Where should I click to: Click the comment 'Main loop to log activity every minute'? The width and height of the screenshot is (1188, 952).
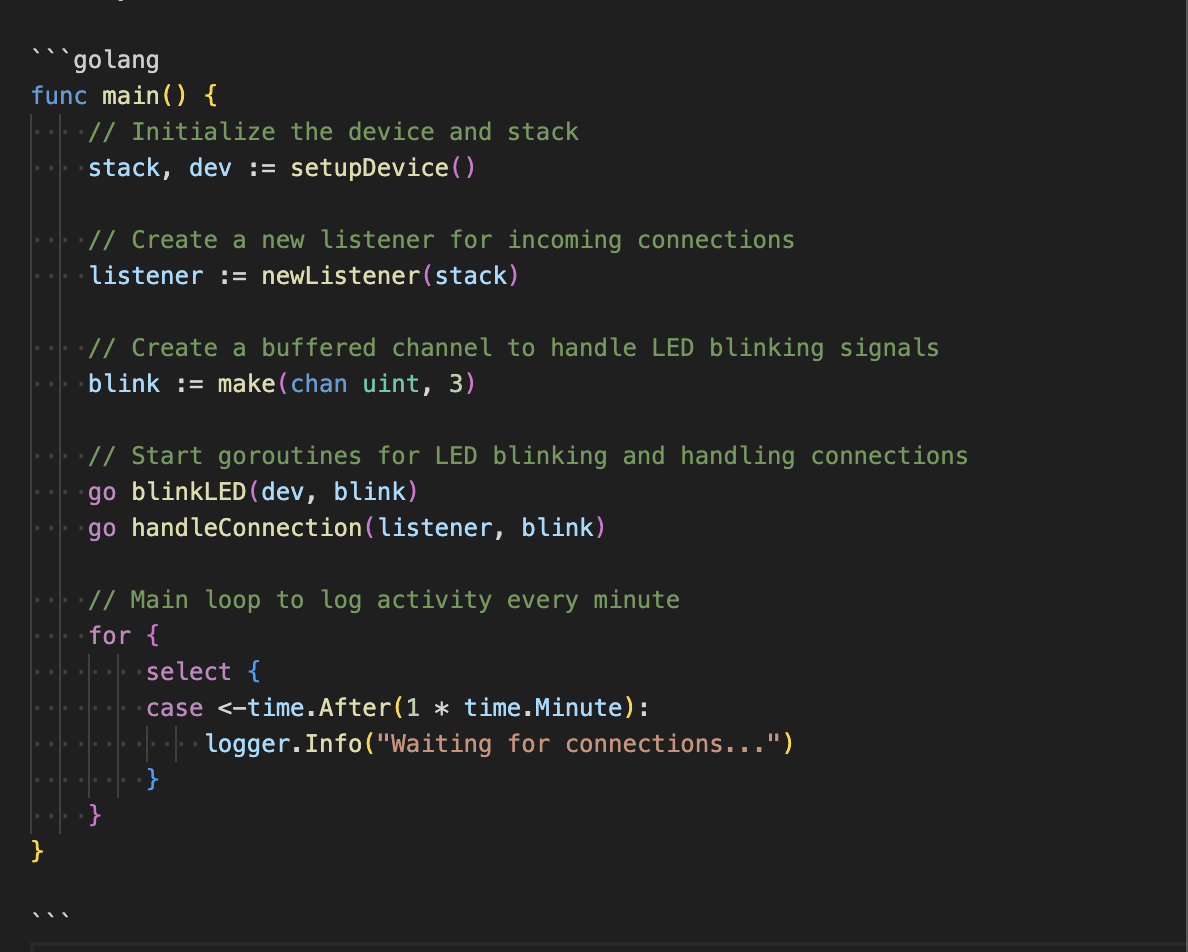pos(384,600)
